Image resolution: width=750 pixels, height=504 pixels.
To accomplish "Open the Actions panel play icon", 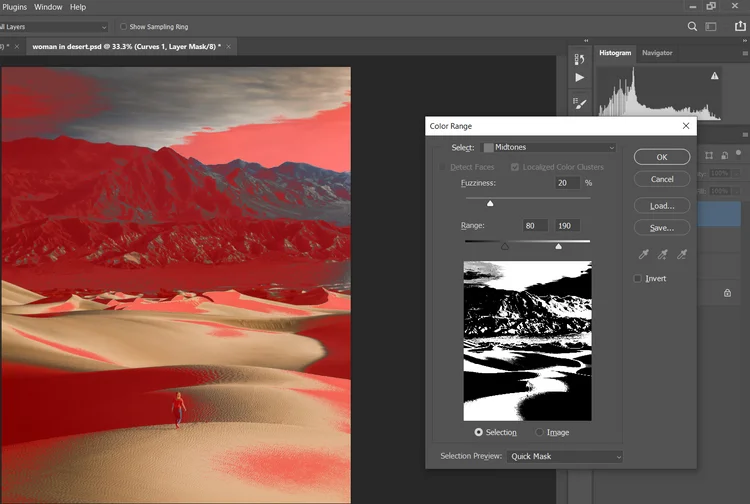I will (580, 78).
